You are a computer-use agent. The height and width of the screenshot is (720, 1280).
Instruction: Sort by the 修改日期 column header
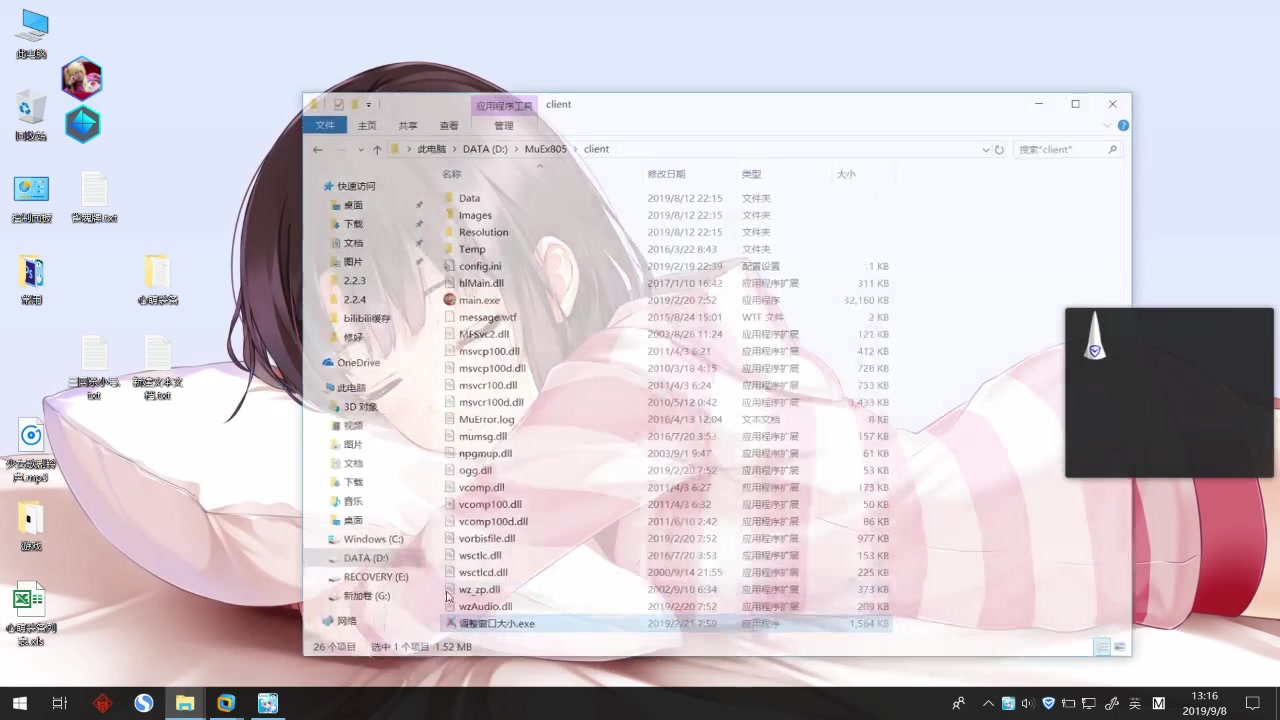[x=667, y=174]
